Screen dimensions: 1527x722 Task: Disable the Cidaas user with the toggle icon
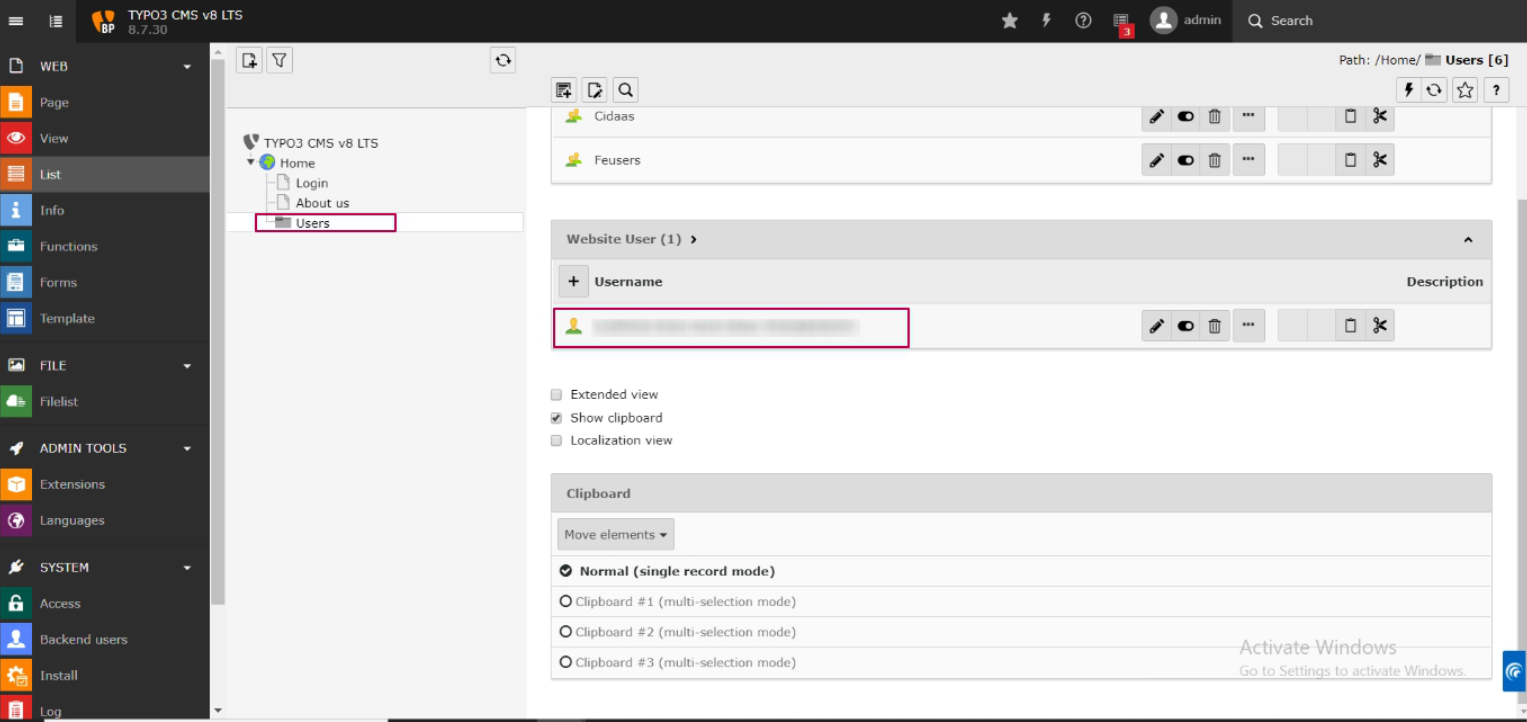point(1185,116)
